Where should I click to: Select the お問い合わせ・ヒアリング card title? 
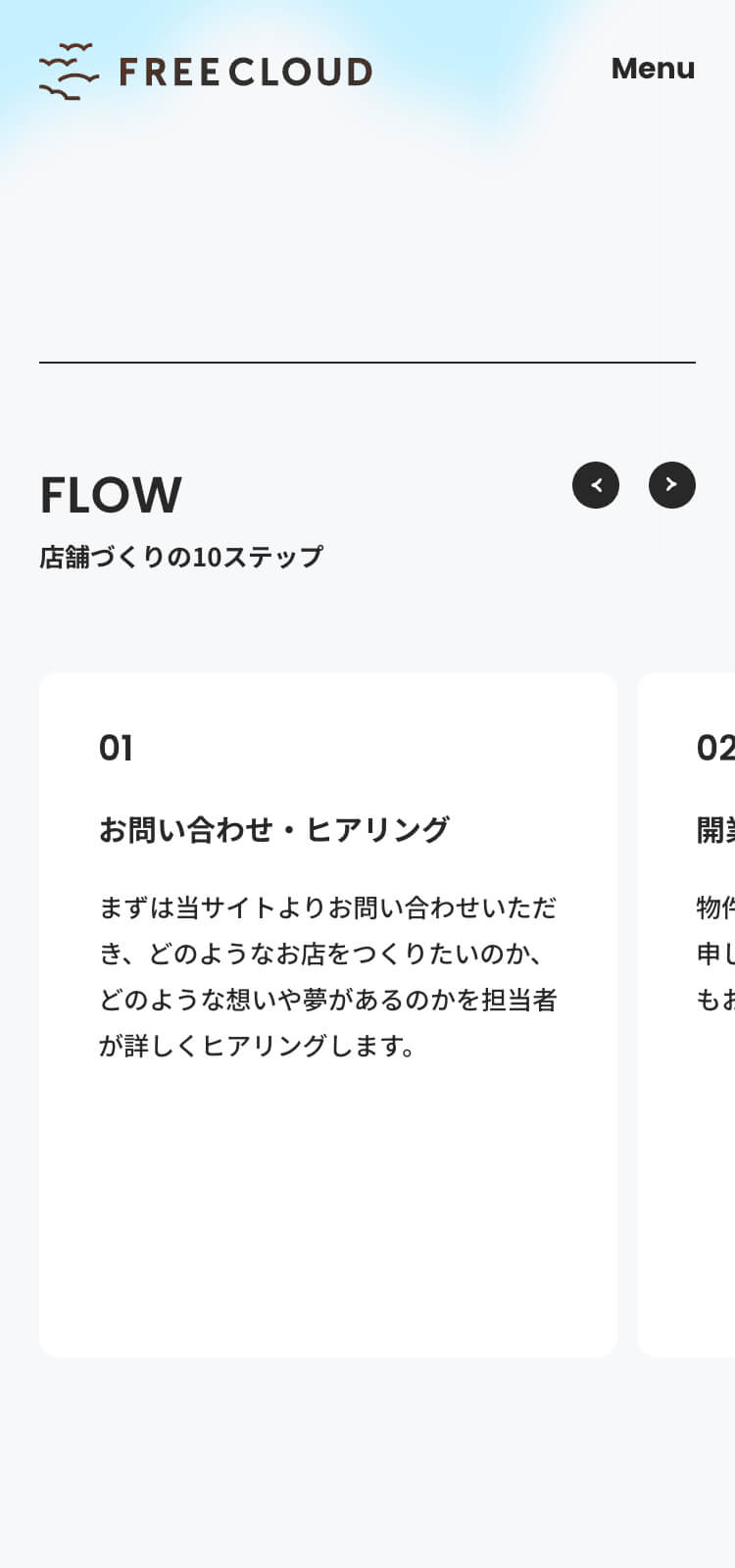click(x=274, y=830)
